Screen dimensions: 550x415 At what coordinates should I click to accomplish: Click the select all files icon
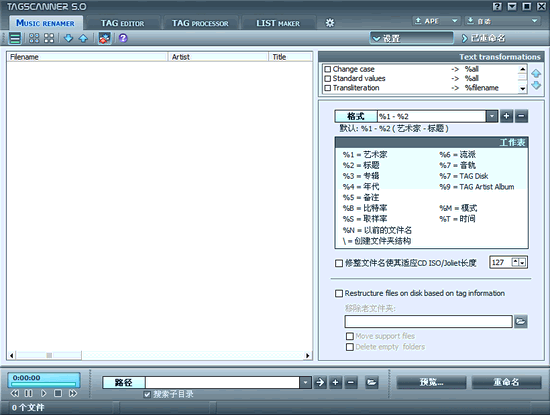point(34,38)
